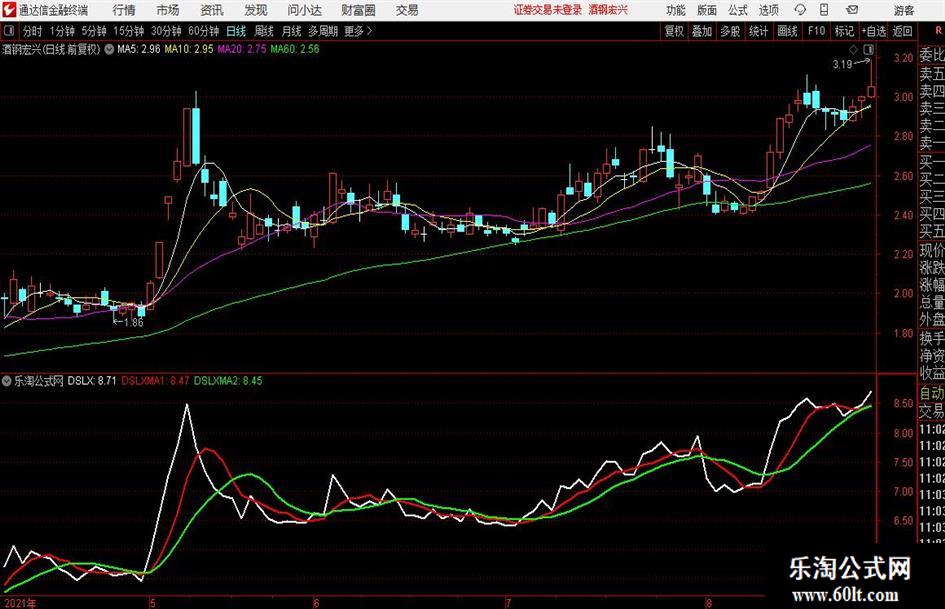Click the 标记 mark button
Viewport: 945px width, 609px height.
tap(844, 31)
